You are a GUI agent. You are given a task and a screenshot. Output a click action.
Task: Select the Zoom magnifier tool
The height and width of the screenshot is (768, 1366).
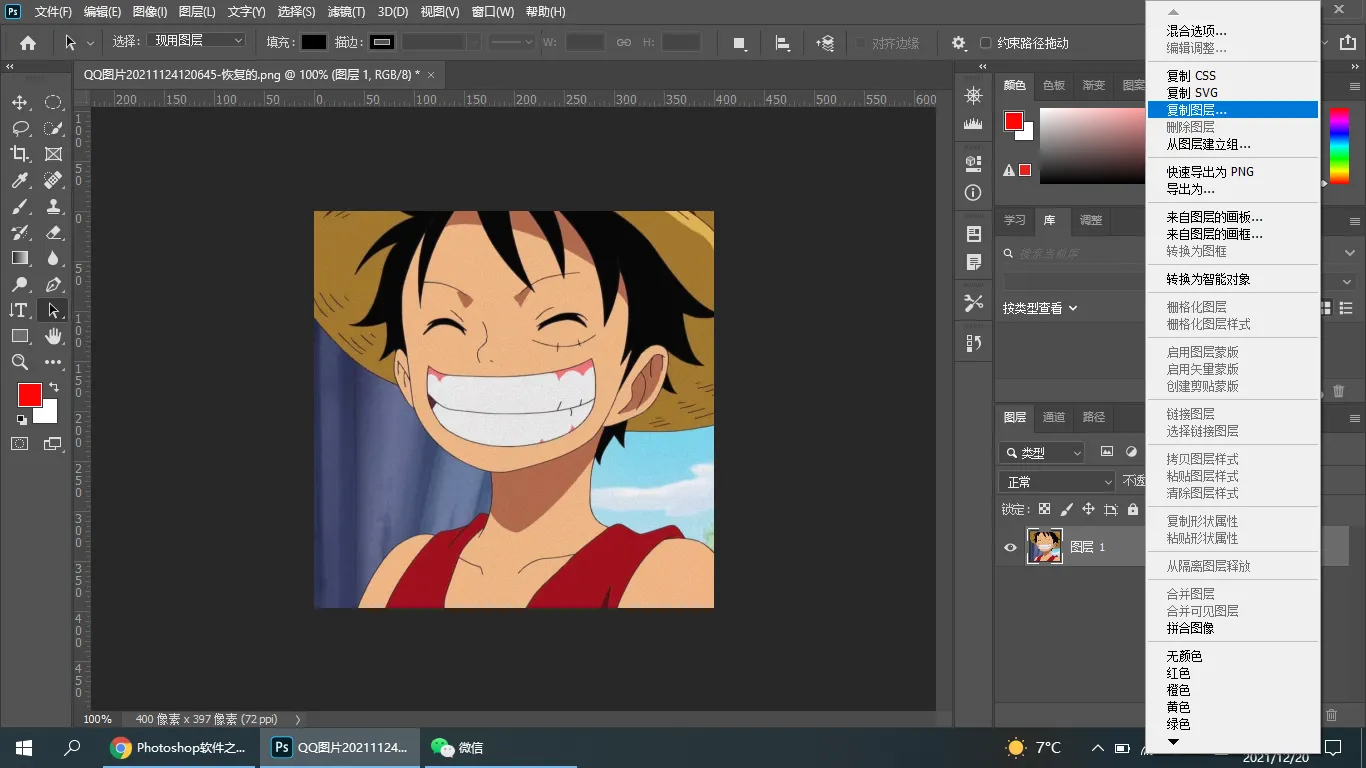tap(20, 362)
